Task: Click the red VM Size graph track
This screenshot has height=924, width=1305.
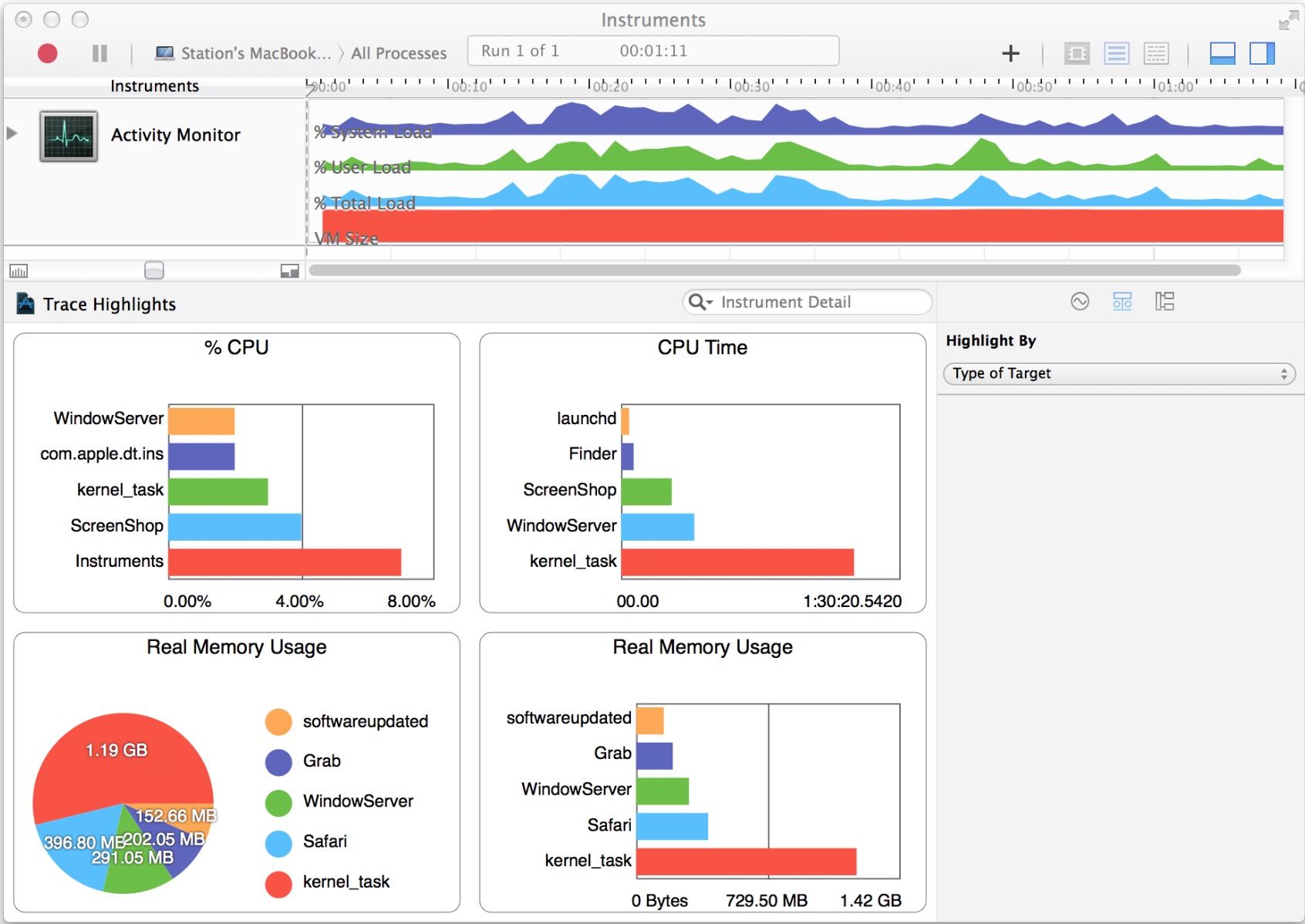Action: point(802,225)
